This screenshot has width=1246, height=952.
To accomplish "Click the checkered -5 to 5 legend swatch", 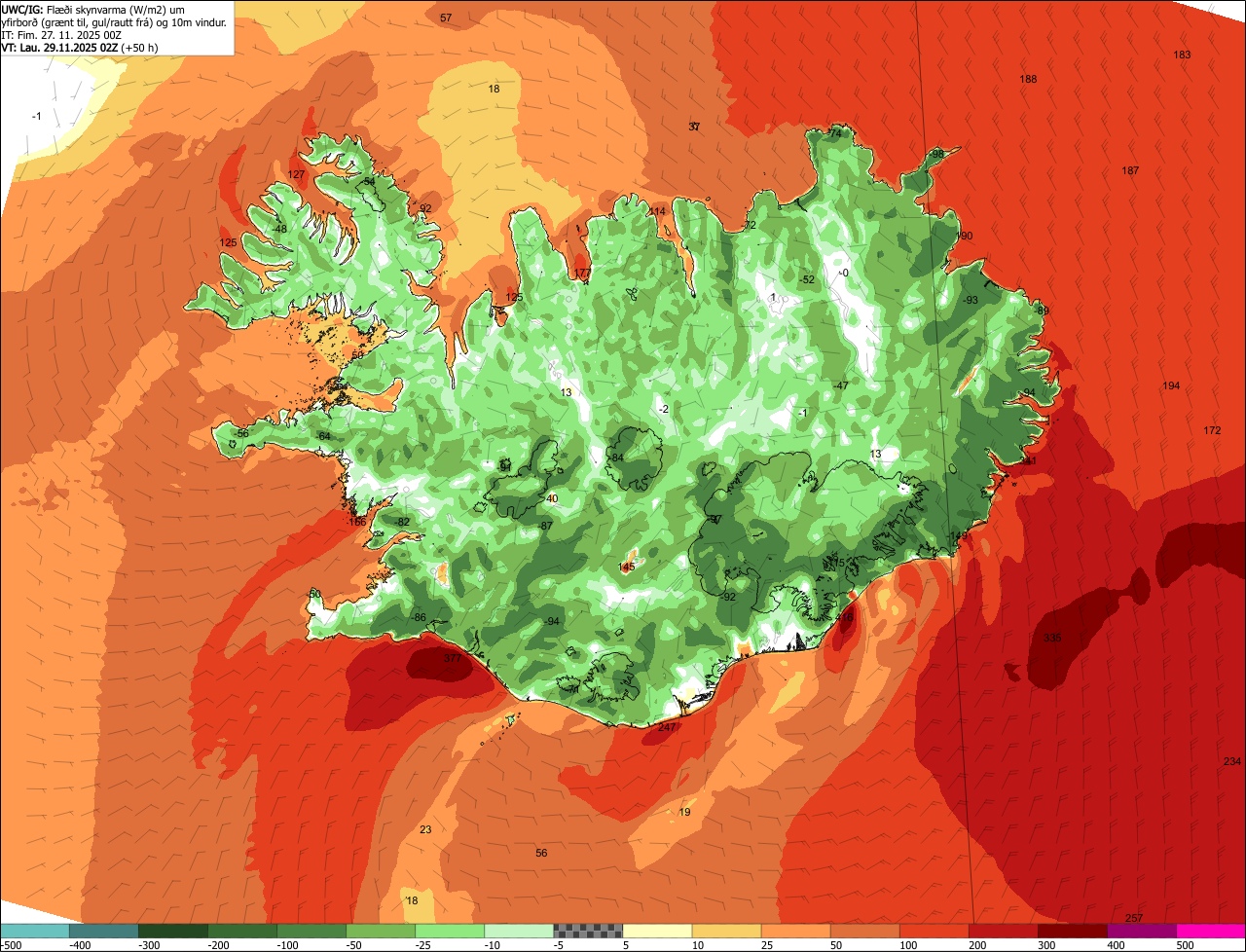I will click(x=588, y=931).
